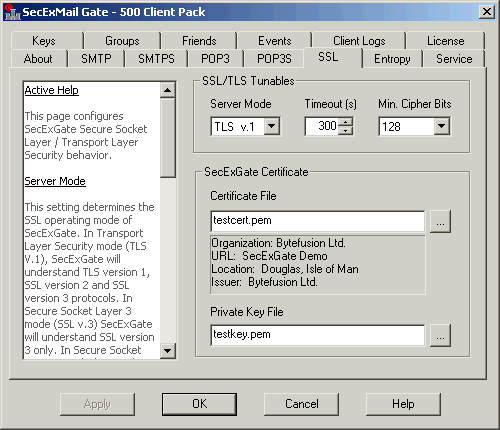
Task: Browse for Certificate File
Action: coord(440,221)
